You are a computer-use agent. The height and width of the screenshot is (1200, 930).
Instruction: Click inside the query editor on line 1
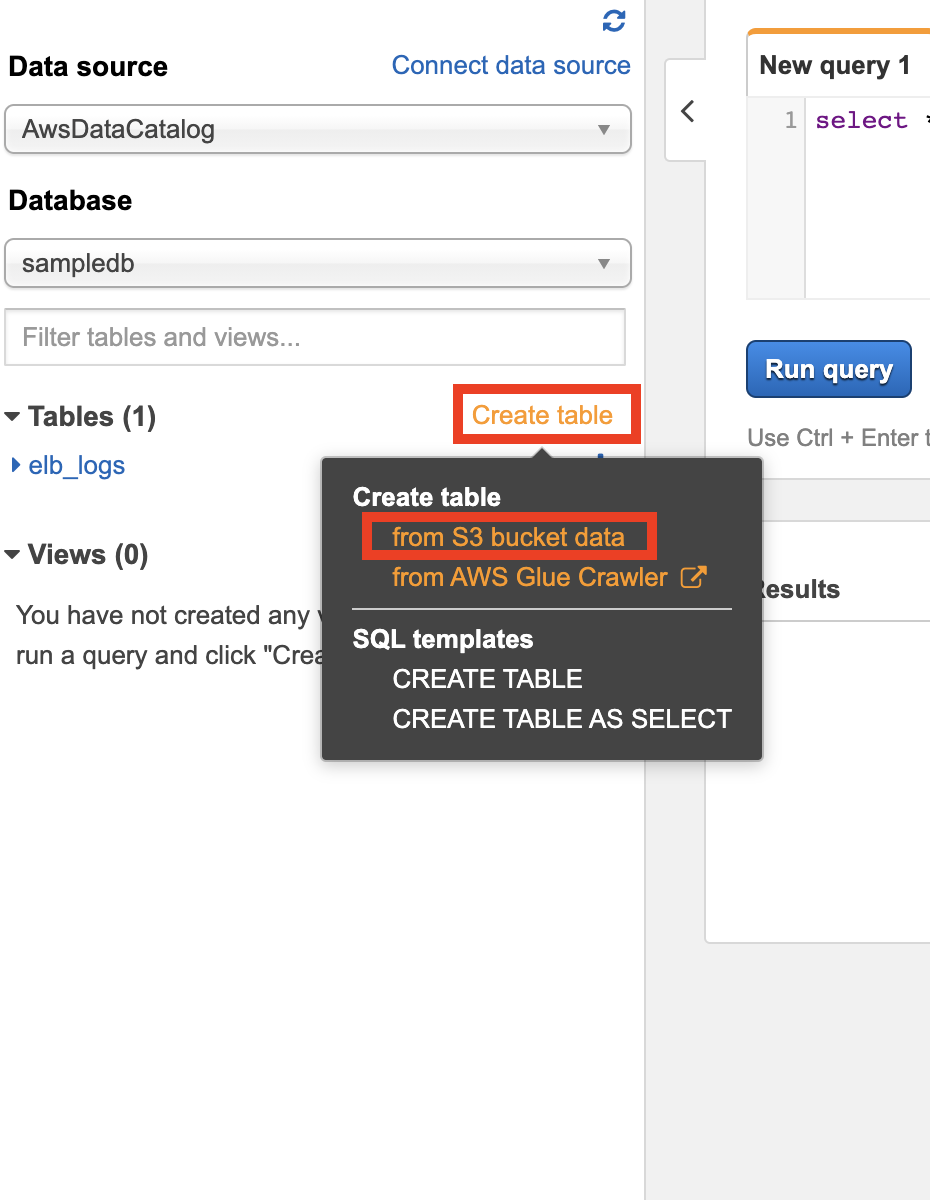click(865, 121)
